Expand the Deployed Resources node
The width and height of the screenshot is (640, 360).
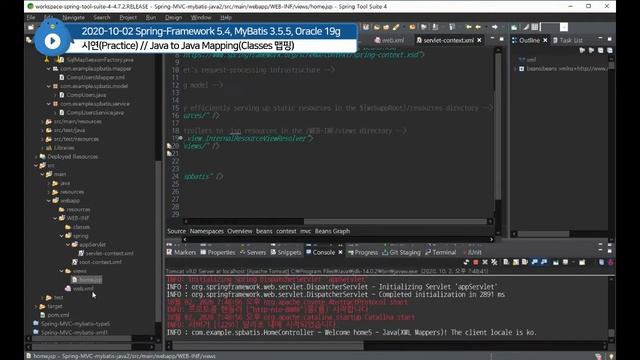pyautogui.click(x=36, y=157)
